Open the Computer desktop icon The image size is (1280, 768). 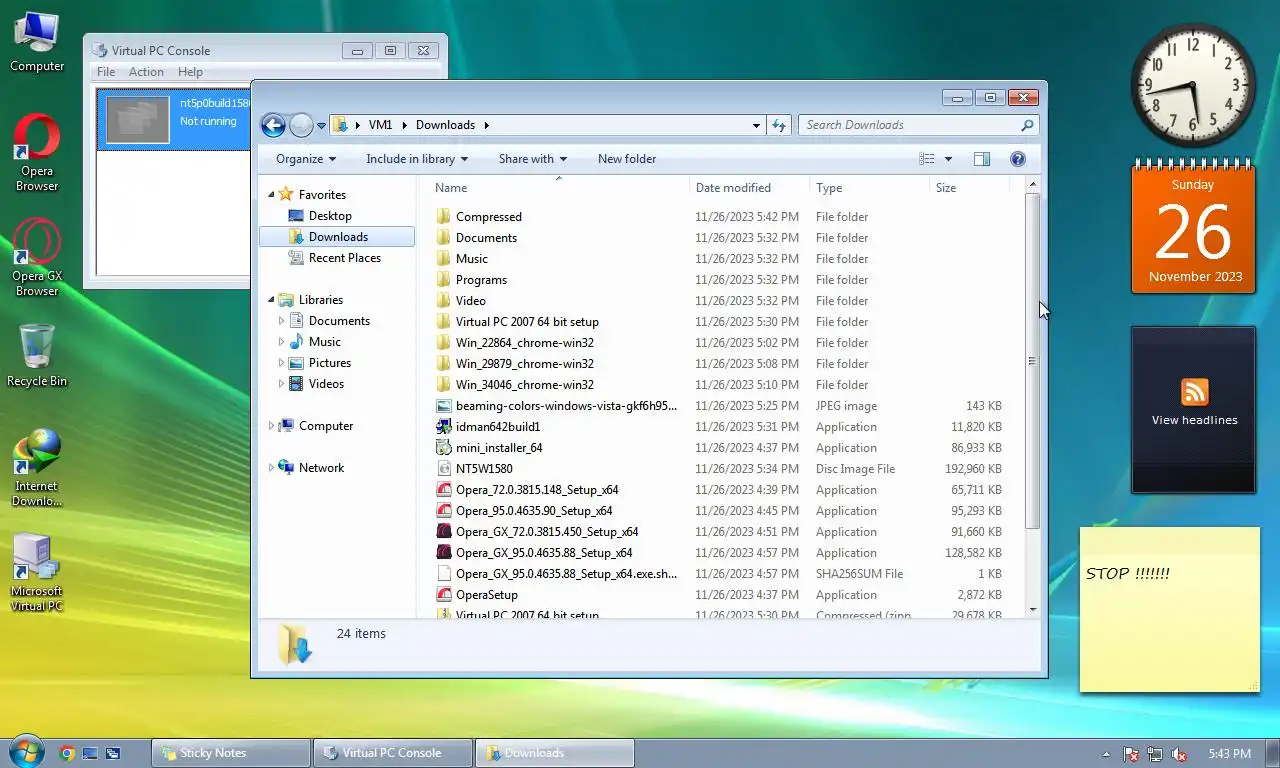tap(37, 41)
